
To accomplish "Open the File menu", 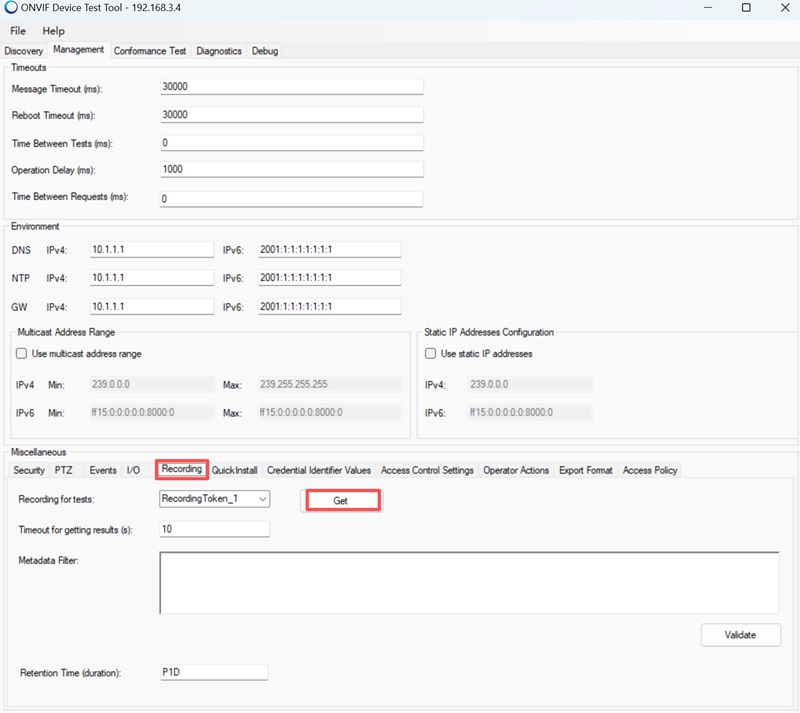I will pyautogui.click(x=18, y=31).
